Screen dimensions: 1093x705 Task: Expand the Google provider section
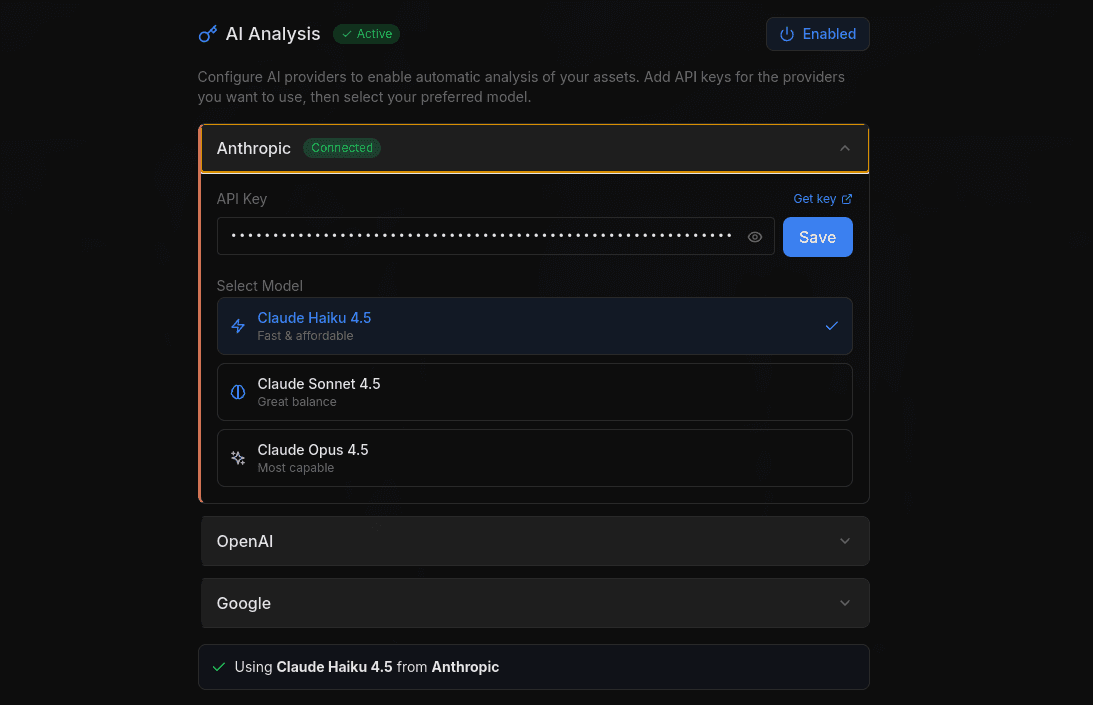[x=534, y=603]
